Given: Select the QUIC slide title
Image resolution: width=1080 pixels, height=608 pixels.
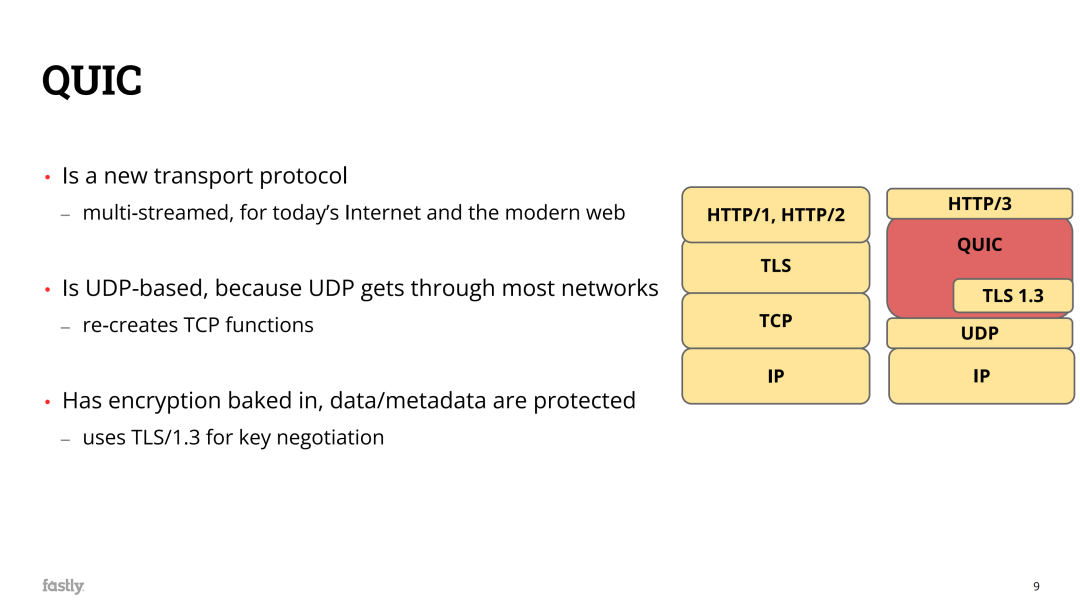Looking at the screenshot, I should pyautogui.click(x=92, y=81).
